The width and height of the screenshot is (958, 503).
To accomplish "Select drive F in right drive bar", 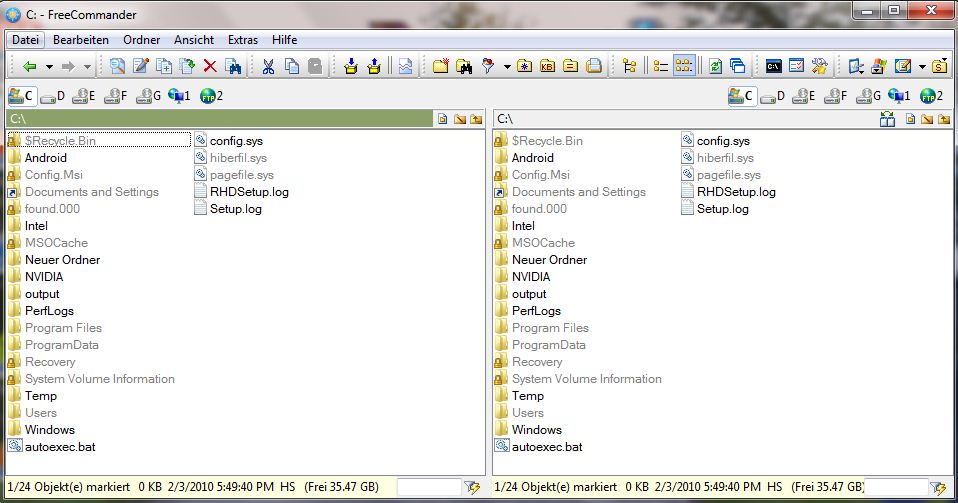I will (835, 96).
